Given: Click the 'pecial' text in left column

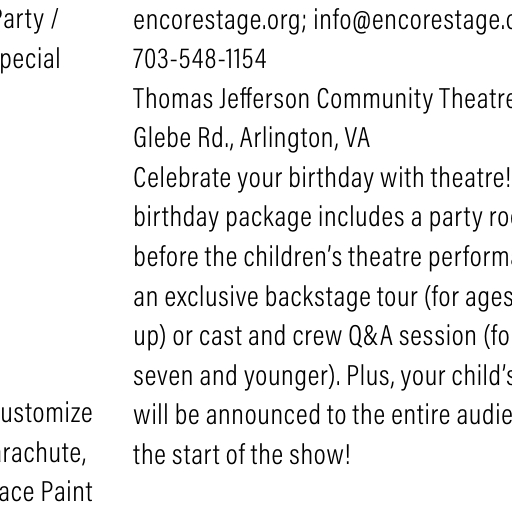Looking at the screenshot, I should click(x=30, y=59).
